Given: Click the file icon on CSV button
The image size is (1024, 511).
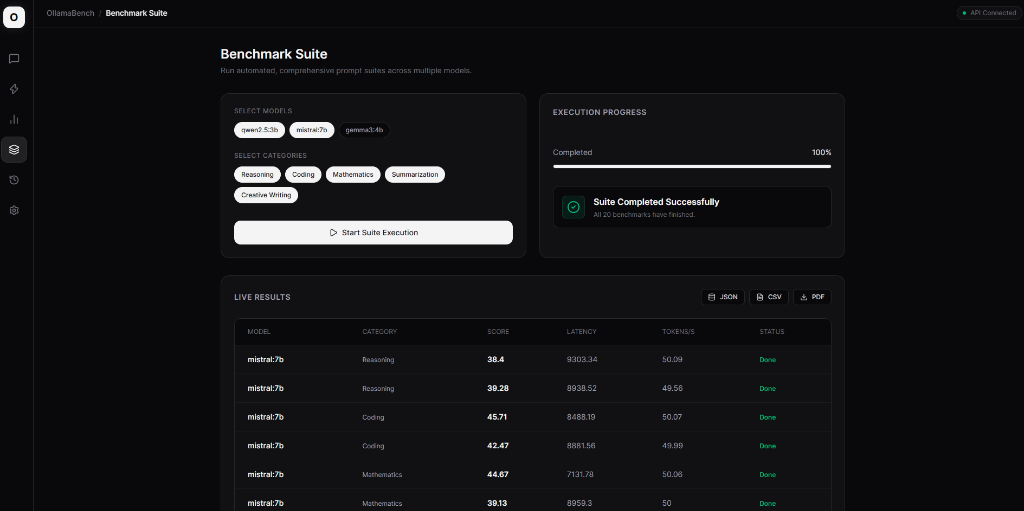Looking at the screenshot, I should pos(760,297).
